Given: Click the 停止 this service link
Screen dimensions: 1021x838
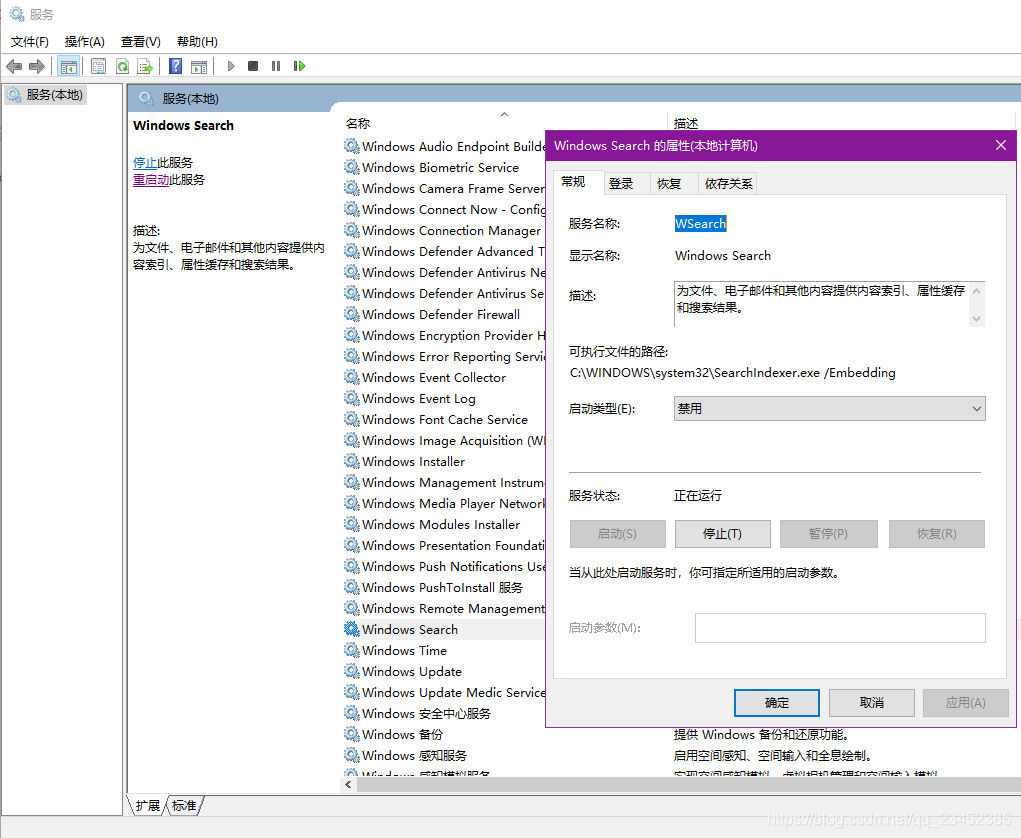Looking at the screenshot, I should point(145,163).
